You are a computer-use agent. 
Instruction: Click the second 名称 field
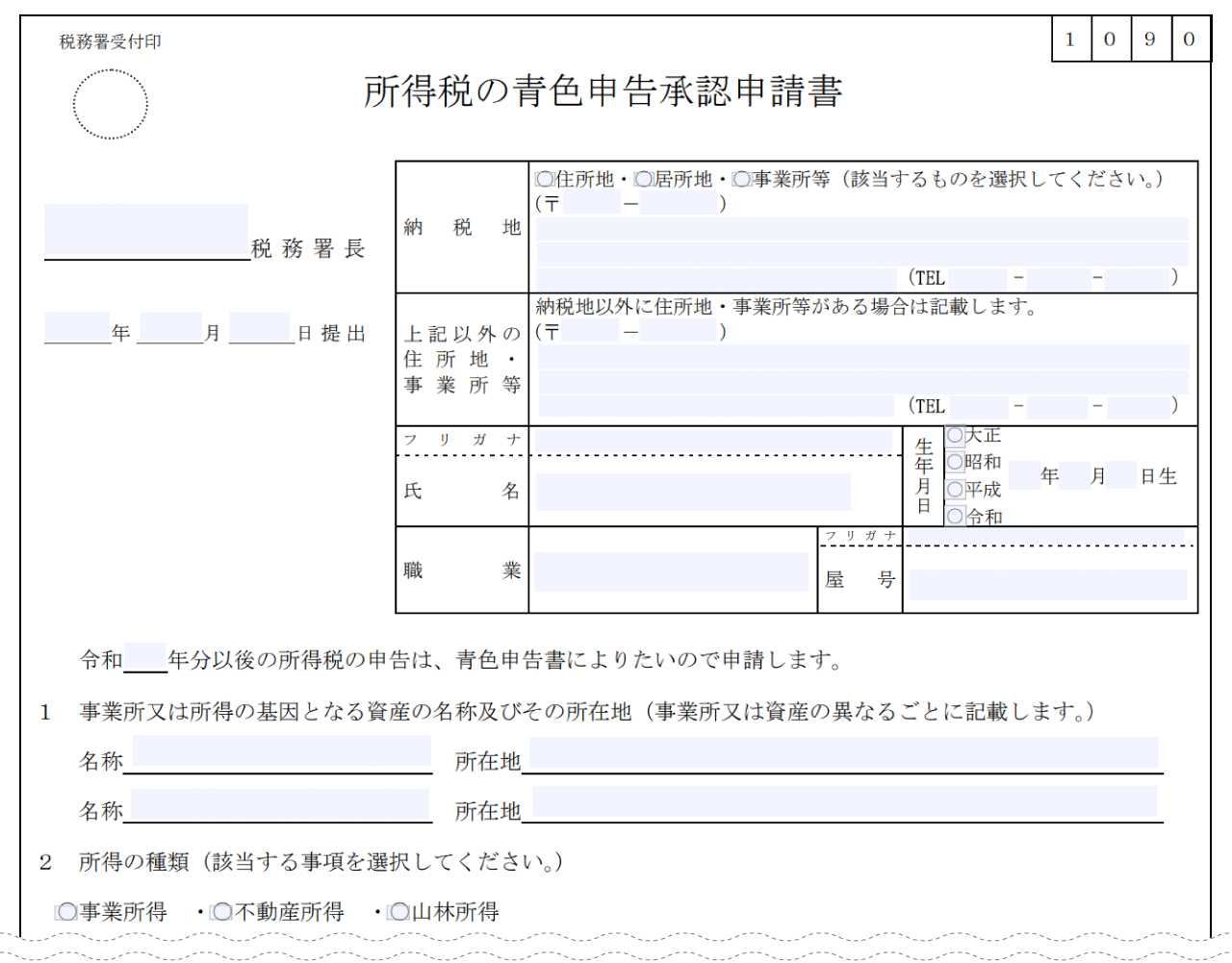pyautogui.click(x=279, y=803)
